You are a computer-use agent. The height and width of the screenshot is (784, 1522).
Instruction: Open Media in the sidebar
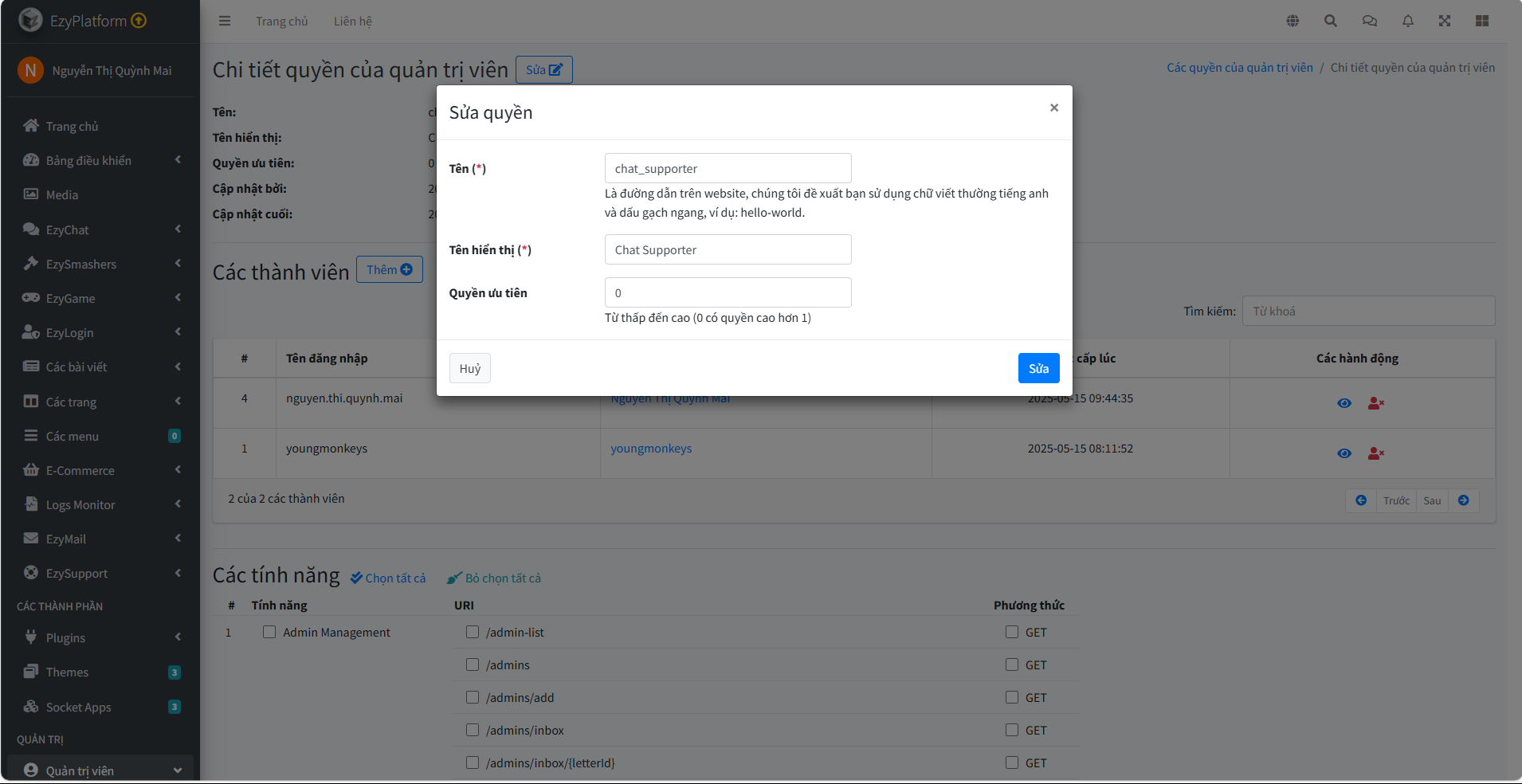[61, 194]
